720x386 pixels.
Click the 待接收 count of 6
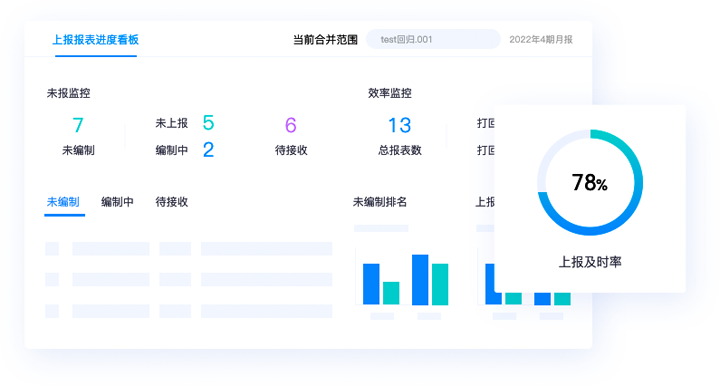point(291,125)
